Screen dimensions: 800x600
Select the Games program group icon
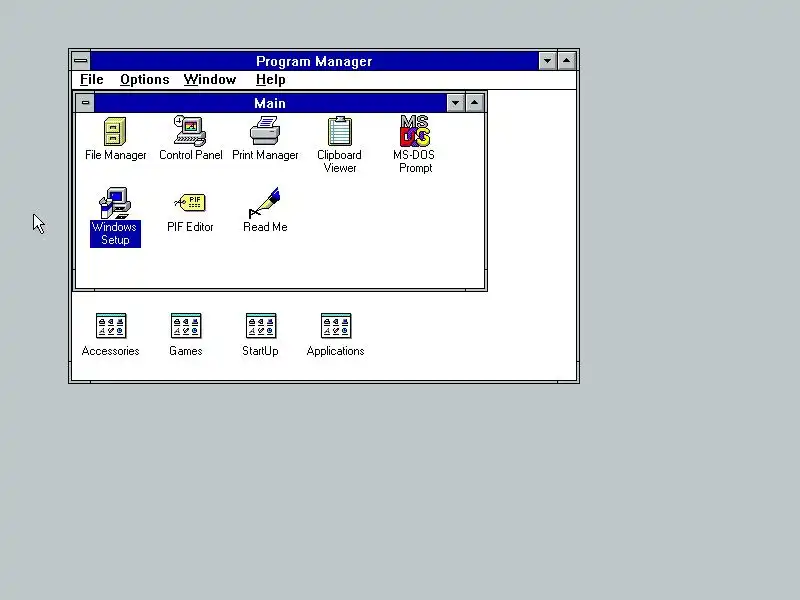click(x=186, y=326)
